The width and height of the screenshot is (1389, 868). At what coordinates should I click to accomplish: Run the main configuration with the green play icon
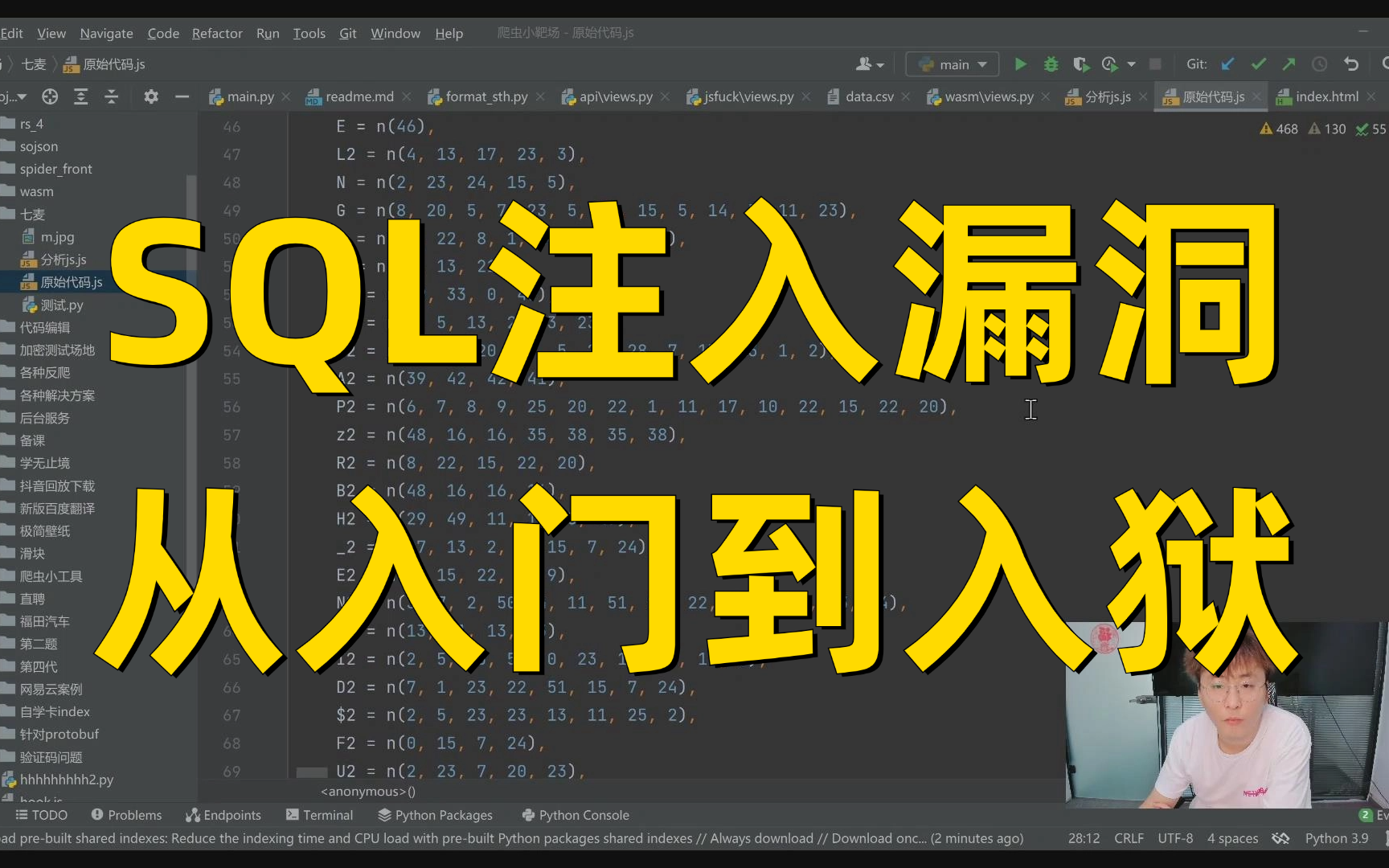point(1020,64)
